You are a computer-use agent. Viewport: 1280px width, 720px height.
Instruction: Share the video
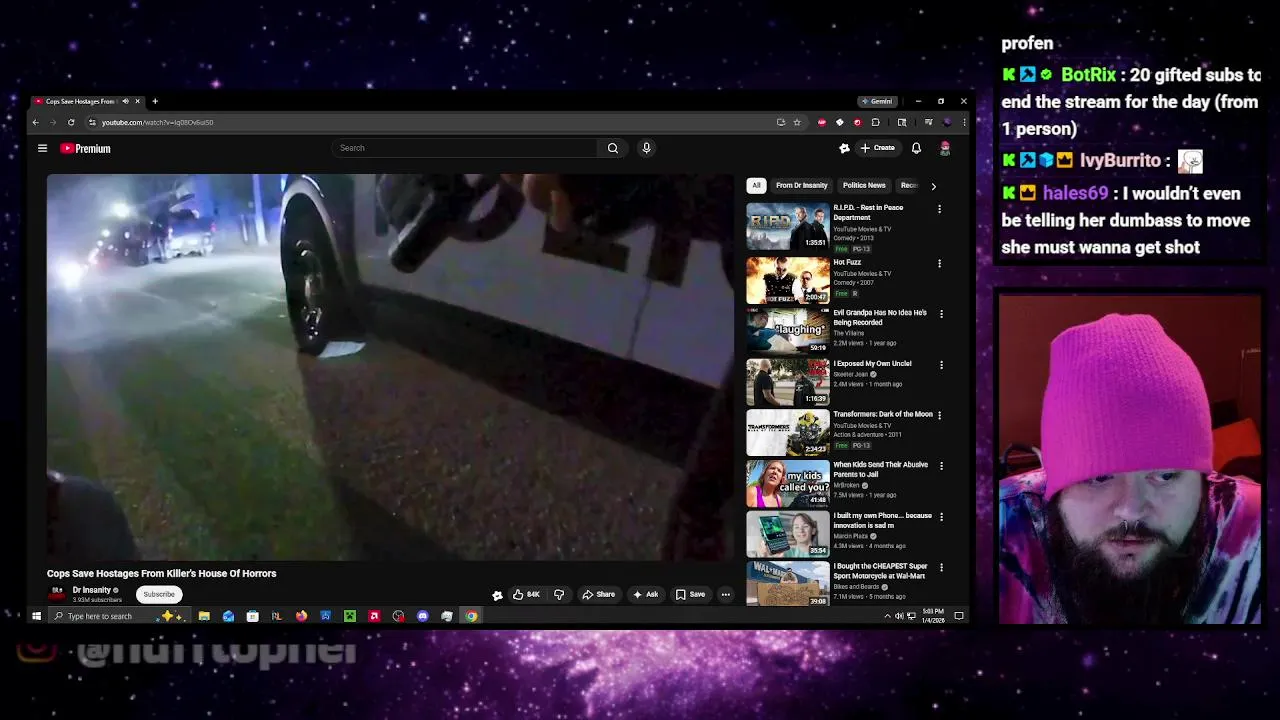pyautogui.click(x=599, y=594)
